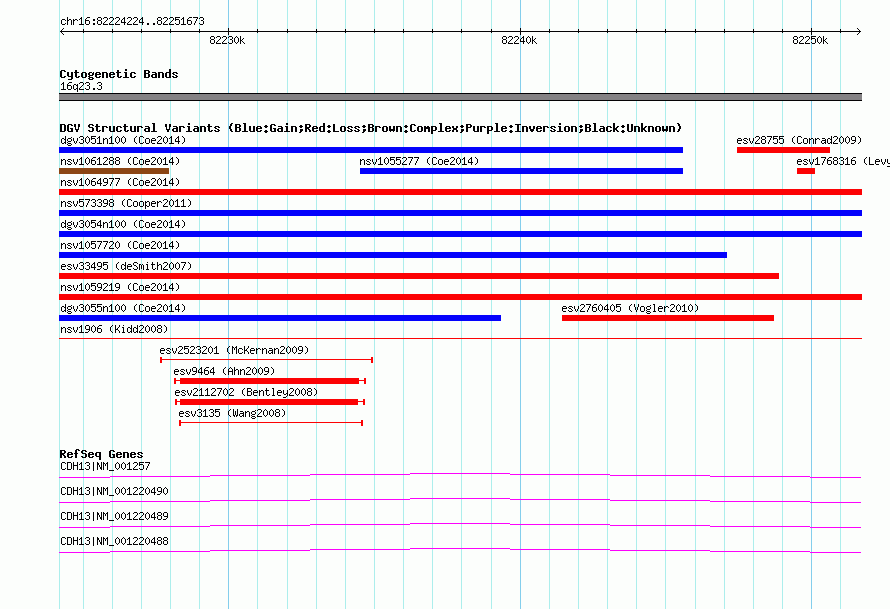Image resolution: width=890 pixels, height=609 pixels.
Task: Open the dgv3054n100 (Coe2014) blue bar
Action: coord(460,234)
